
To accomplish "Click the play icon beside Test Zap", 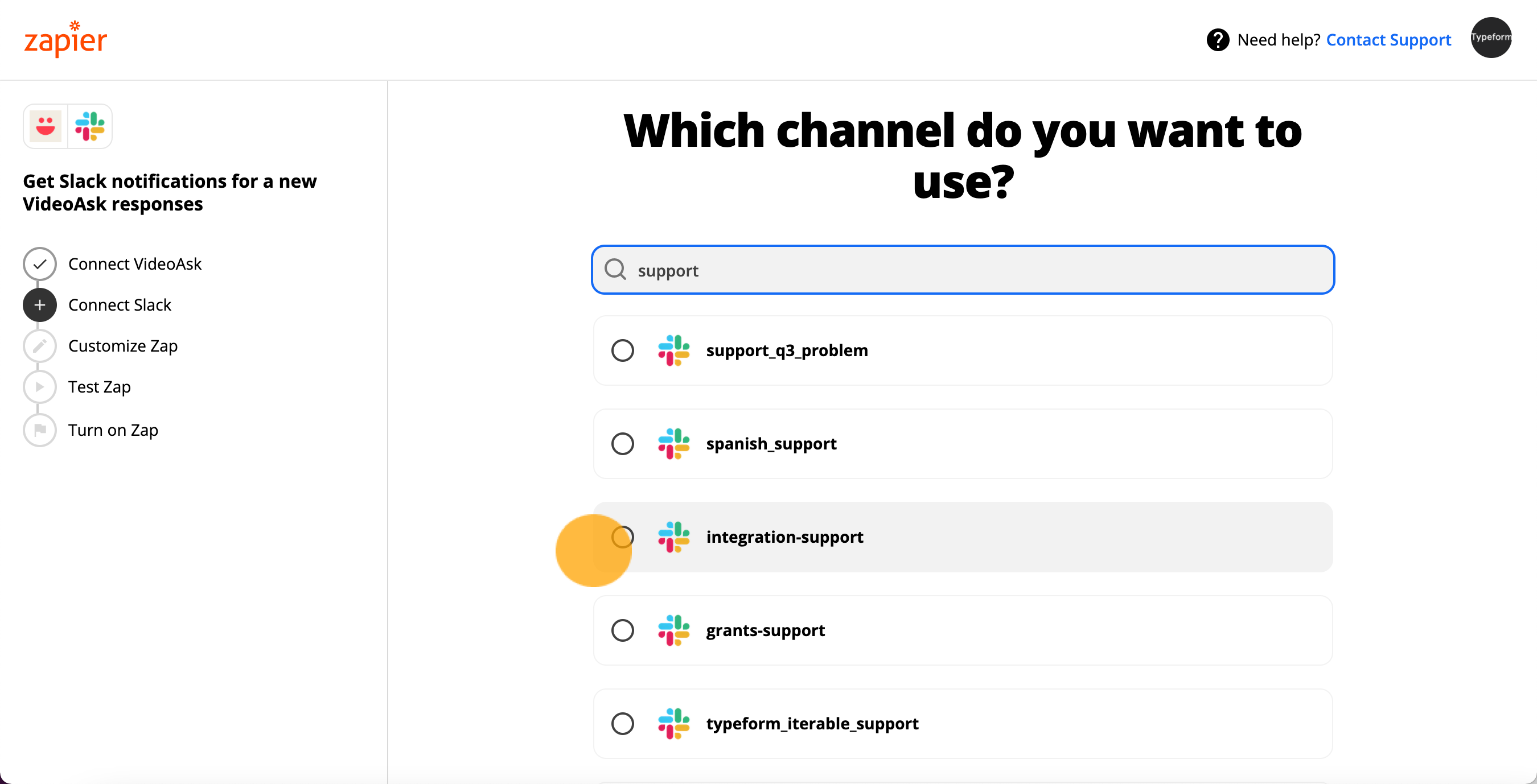I will [39, 387].
